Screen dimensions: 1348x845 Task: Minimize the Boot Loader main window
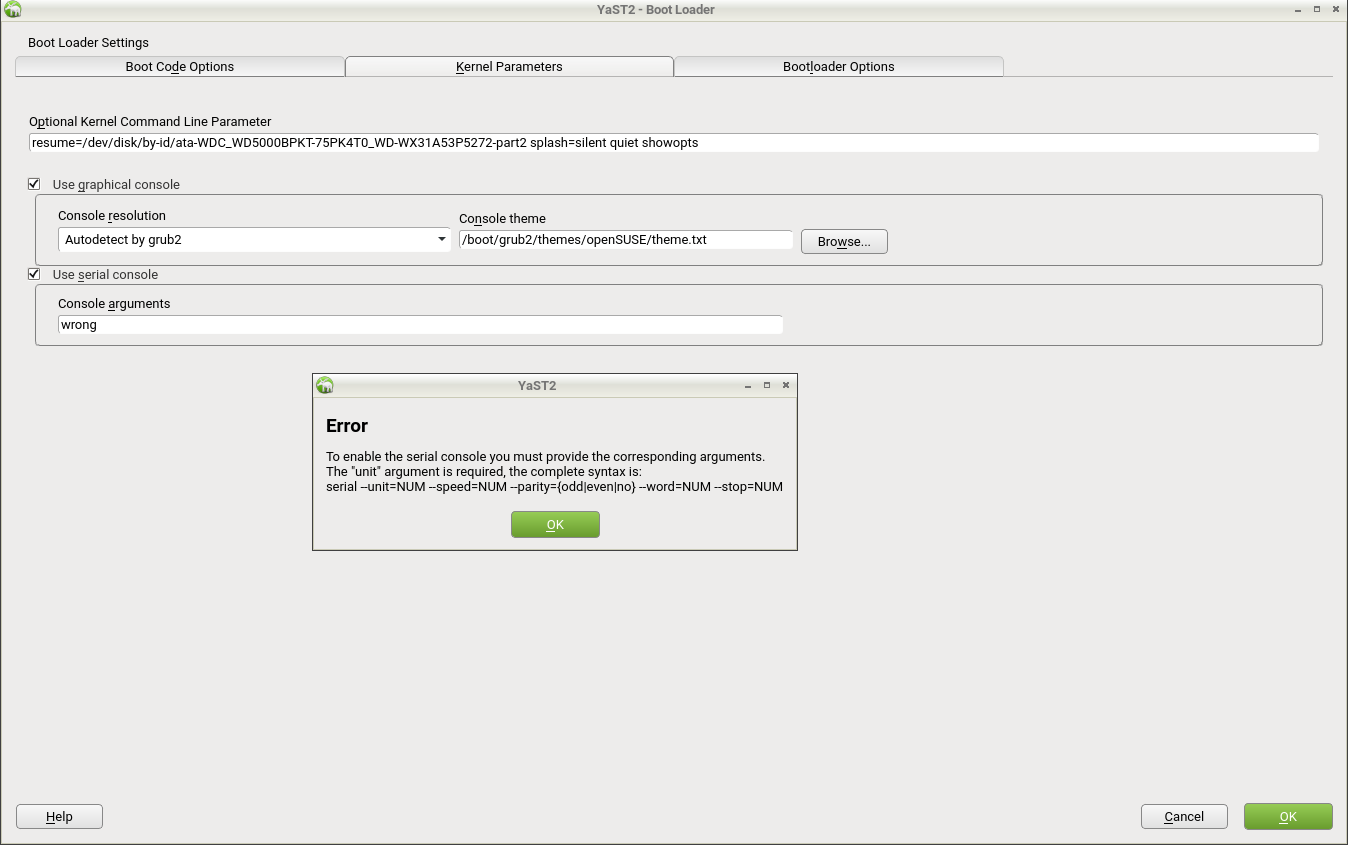pyautogui.click(x=1297, y=9)
